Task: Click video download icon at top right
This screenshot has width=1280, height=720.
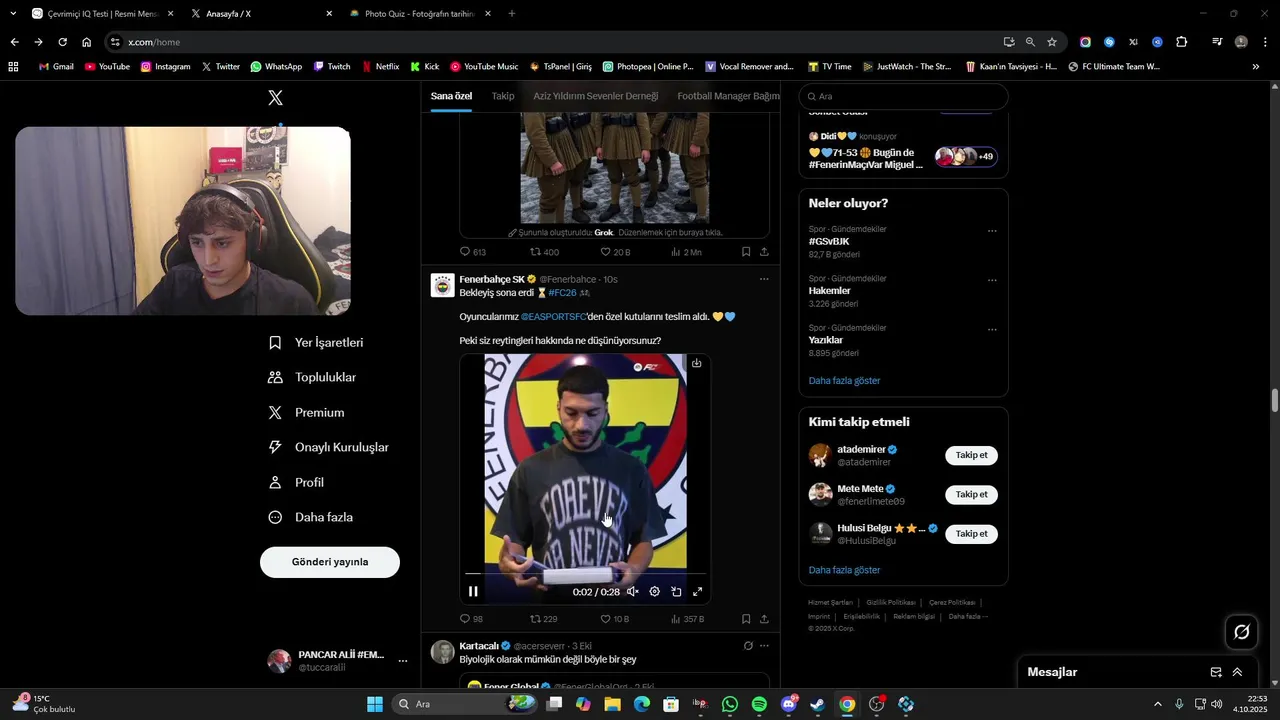Action: [697, 363]
